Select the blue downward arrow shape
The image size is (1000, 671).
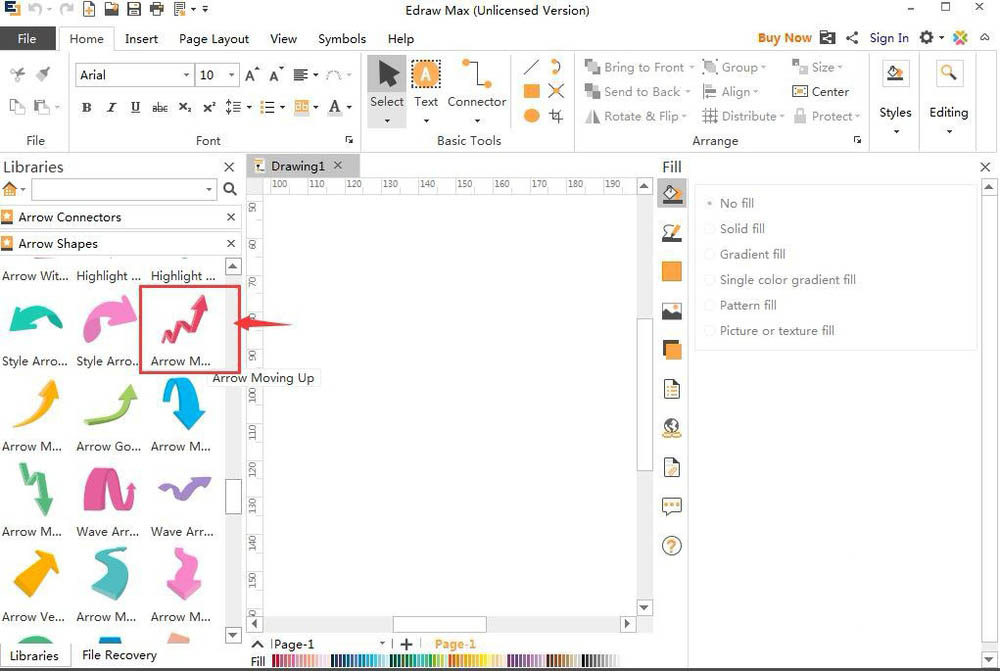pyautogui.click(x=182, y=404)
